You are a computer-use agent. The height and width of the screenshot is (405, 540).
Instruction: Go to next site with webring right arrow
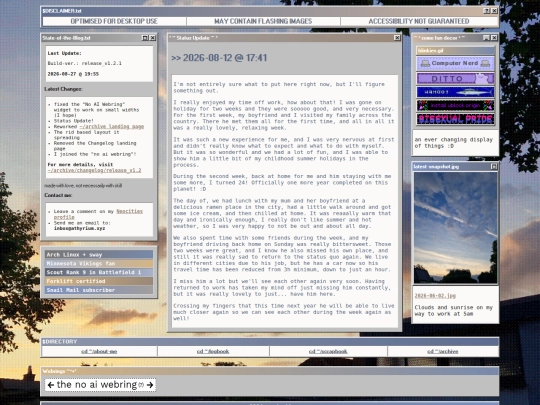pos(150,385)
